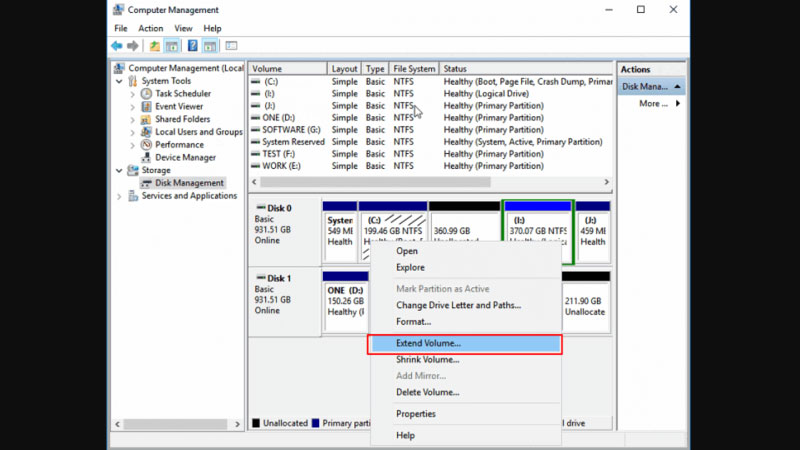800x450 pixels.
Task: Select the Computer Management (Local) root node icon
Action: tap(119, 68)
